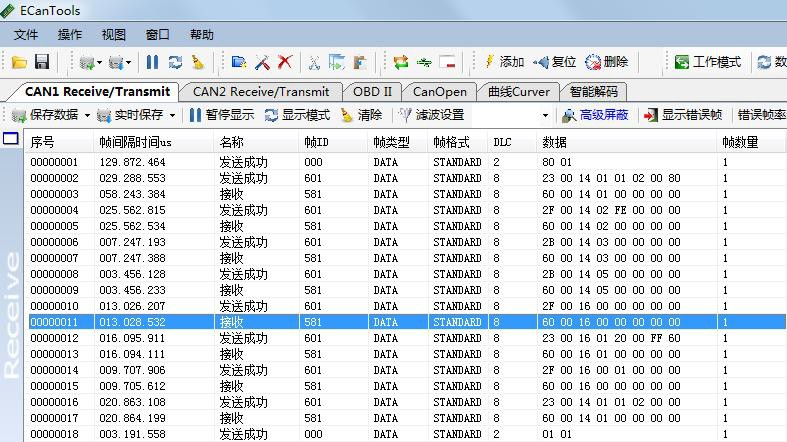Screen dimensions: 787x442
Task: Click the USB device icon
Action: [424, 62]
